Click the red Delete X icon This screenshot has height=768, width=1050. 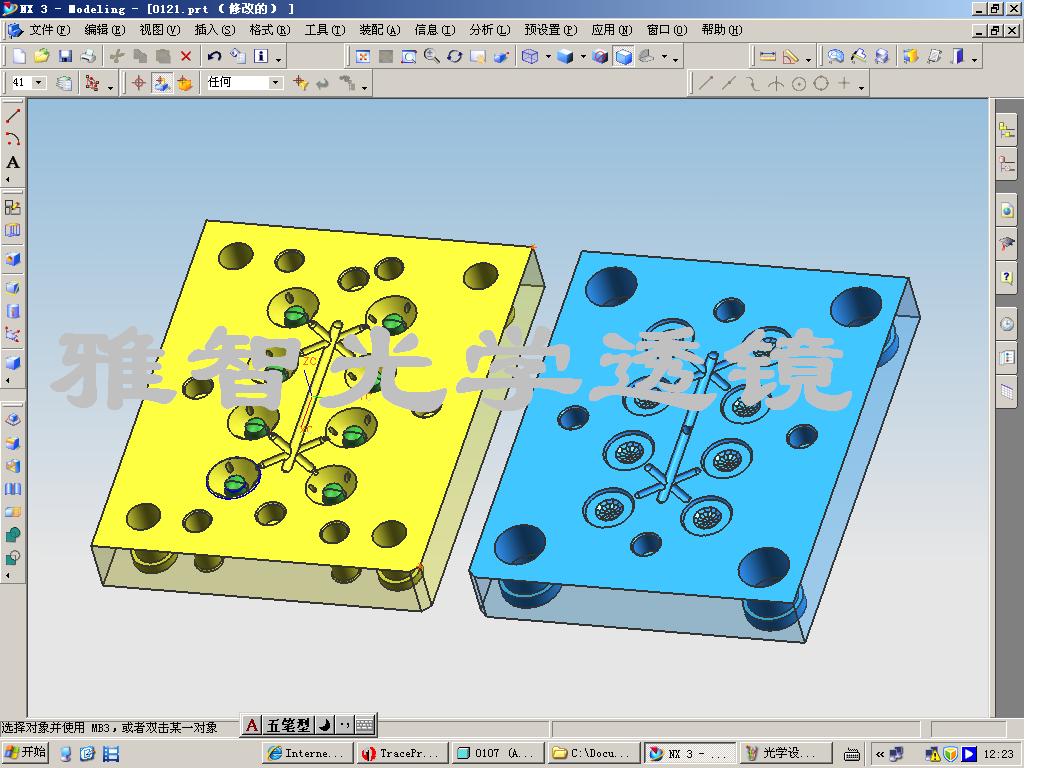tap(186, 57)
